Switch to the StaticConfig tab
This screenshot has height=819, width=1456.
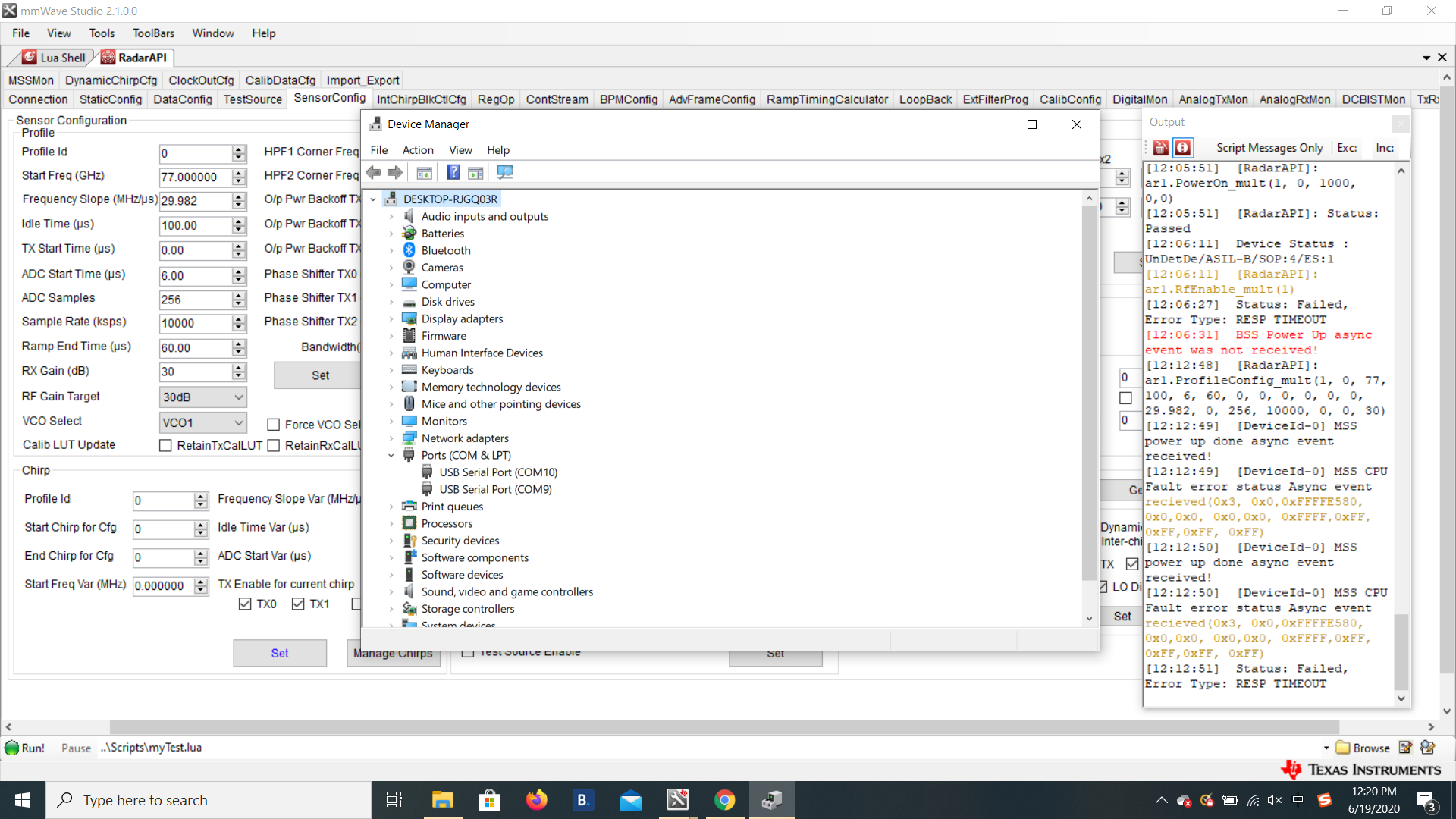(111, 99)
